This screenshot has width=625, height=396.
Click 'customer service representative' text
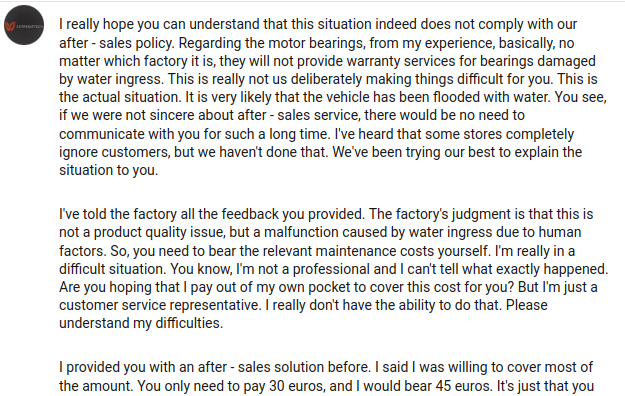pos(159,305)
